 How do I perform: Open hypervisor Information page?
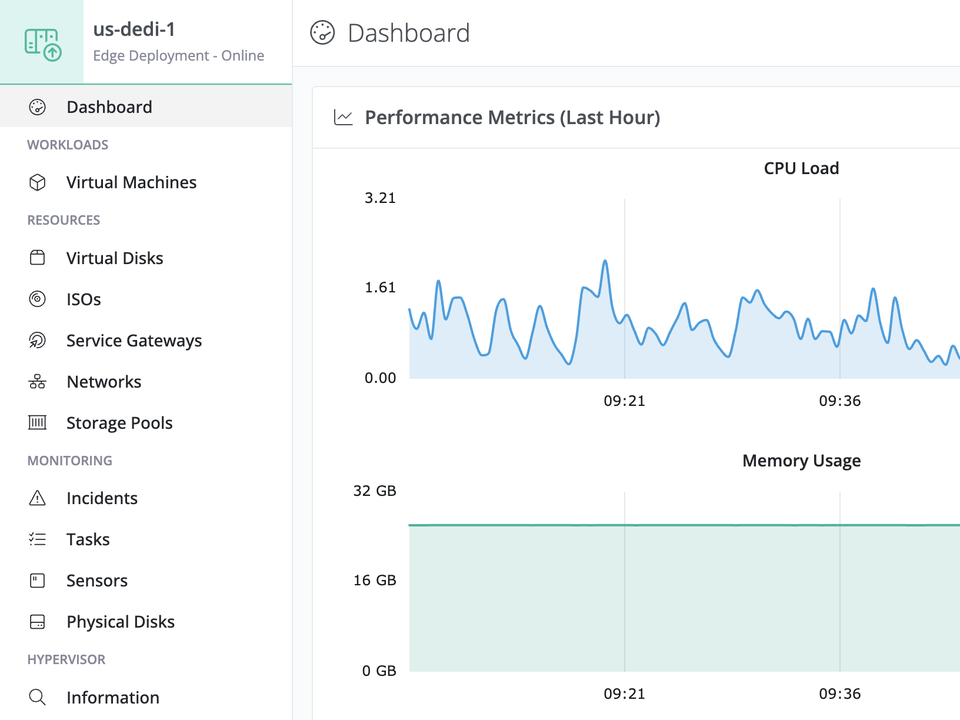point(146,698)
